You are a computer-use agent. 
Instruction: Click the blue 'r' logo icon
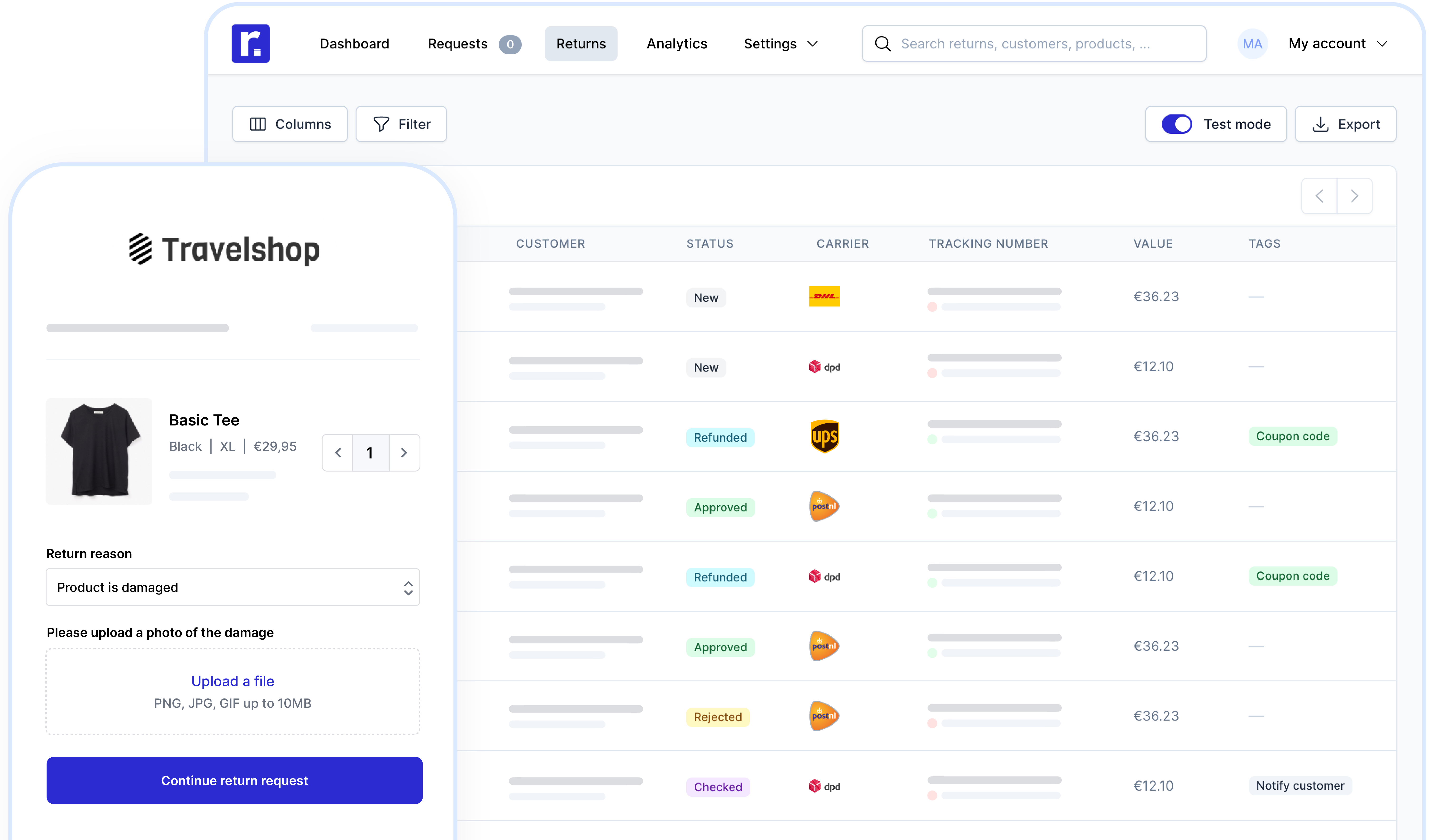250,43
